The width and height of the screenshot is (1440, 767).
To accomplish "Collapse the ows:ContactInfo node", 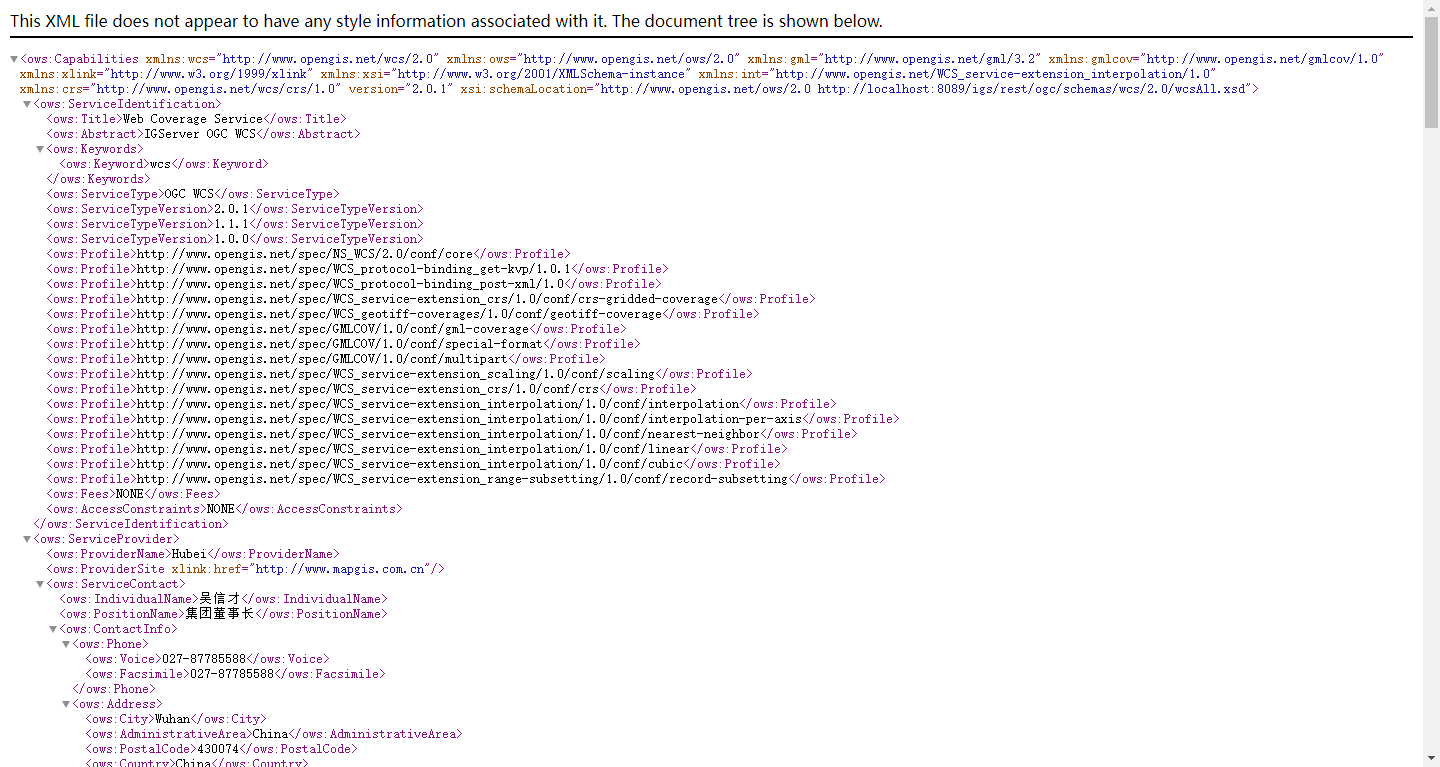I will (x=53, y=629).
